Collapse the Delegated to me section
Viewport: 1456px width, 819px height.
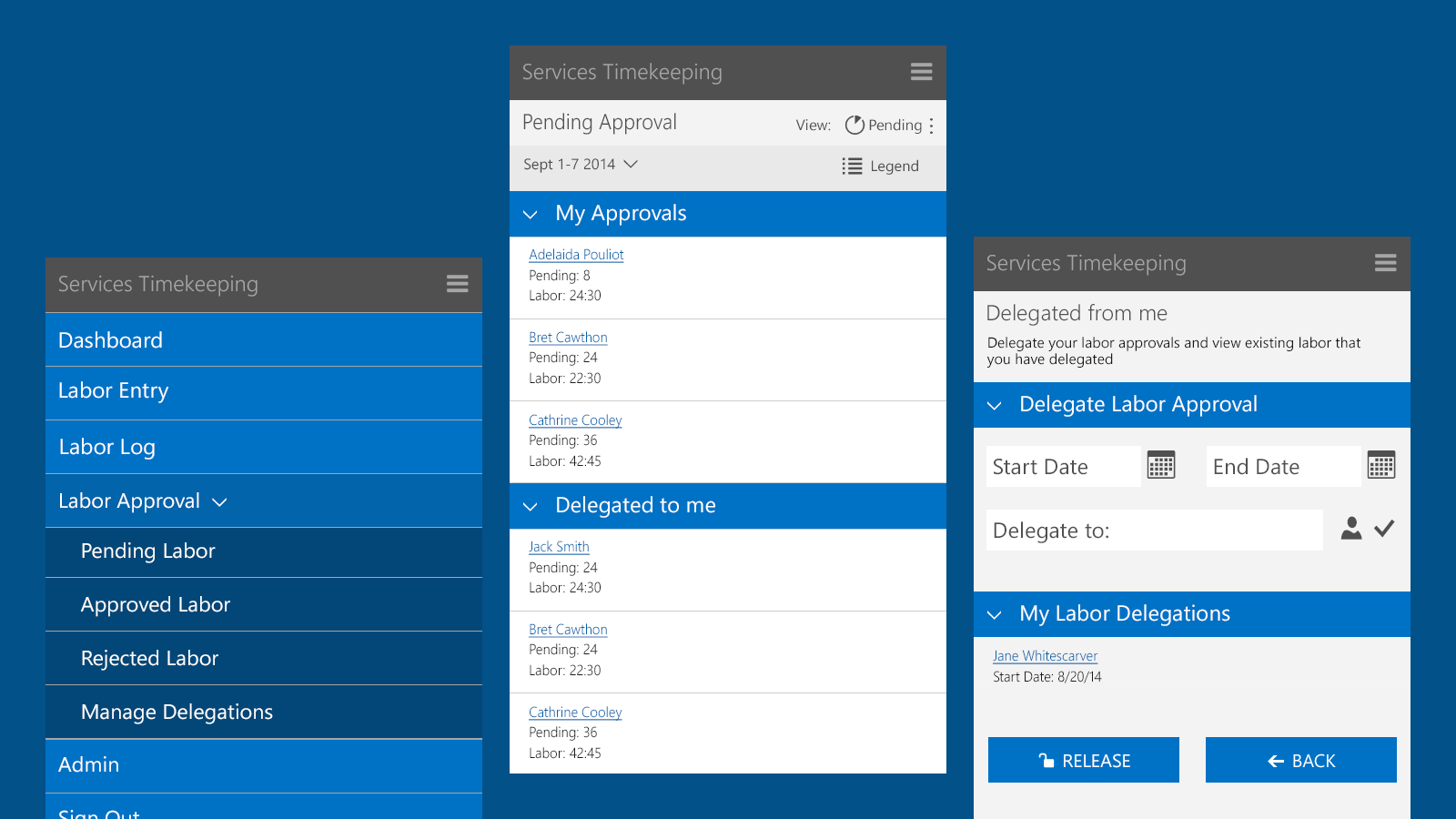[531, 507]
